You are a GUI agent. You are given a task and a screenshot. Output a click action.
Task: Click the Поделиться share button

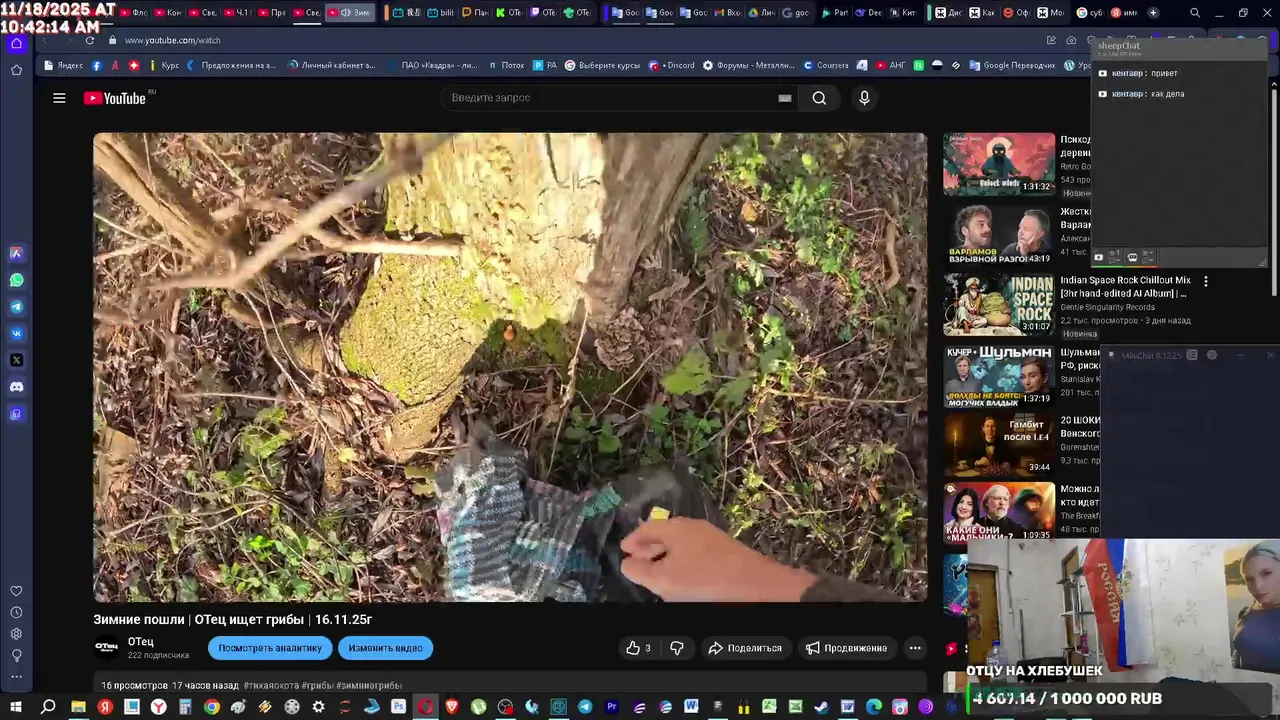pos(746,648)
